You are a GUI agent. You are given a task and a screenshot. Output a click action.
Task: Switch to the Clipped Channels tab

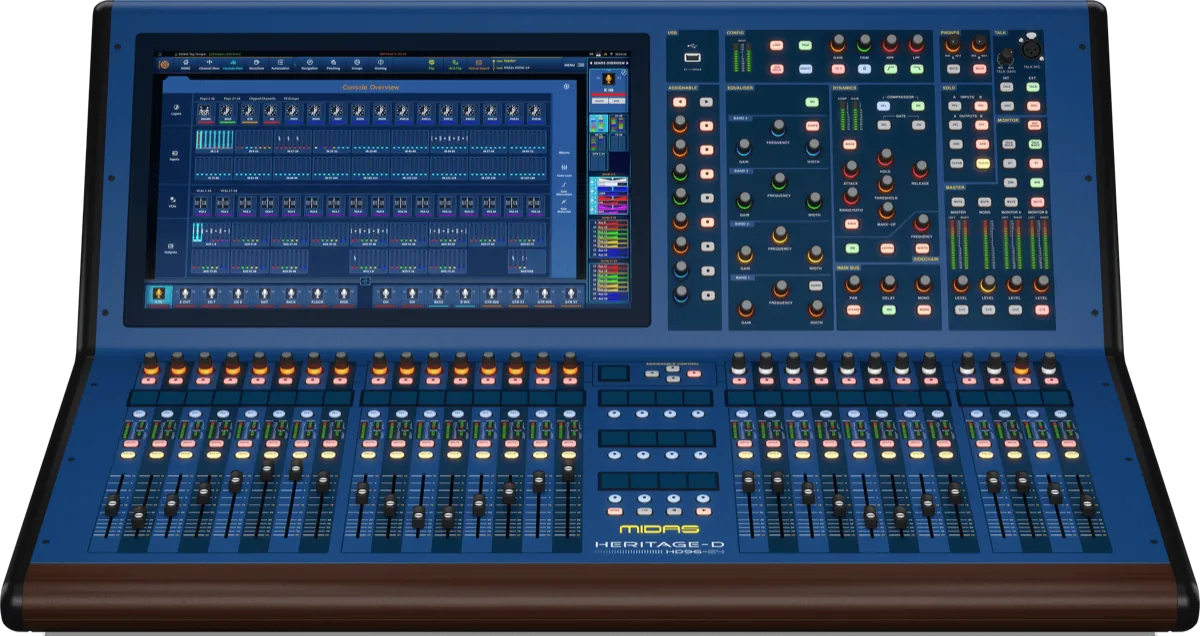click(262, 98)
